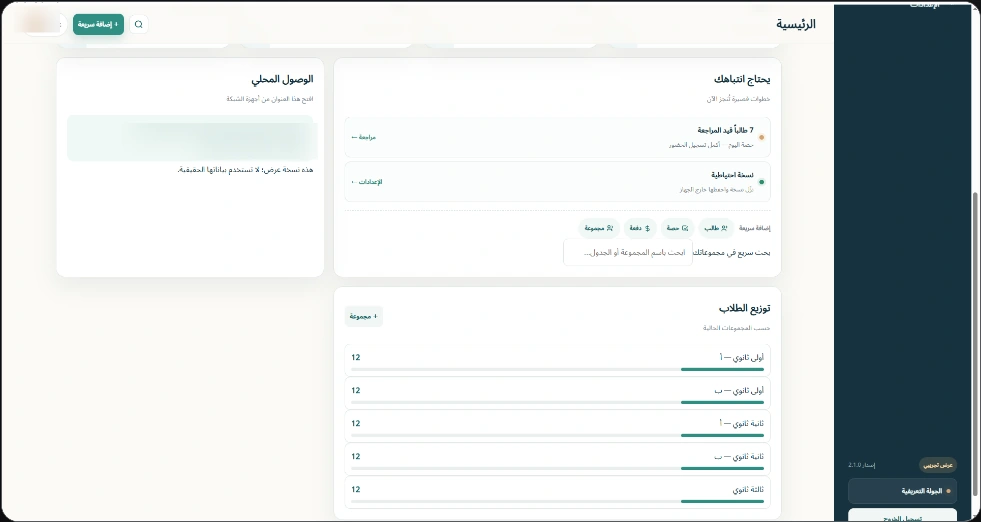Viewport: 981px width, 522px height.
Task: Click the تسجيل الخروج logout button
Action: pos(902,515)
